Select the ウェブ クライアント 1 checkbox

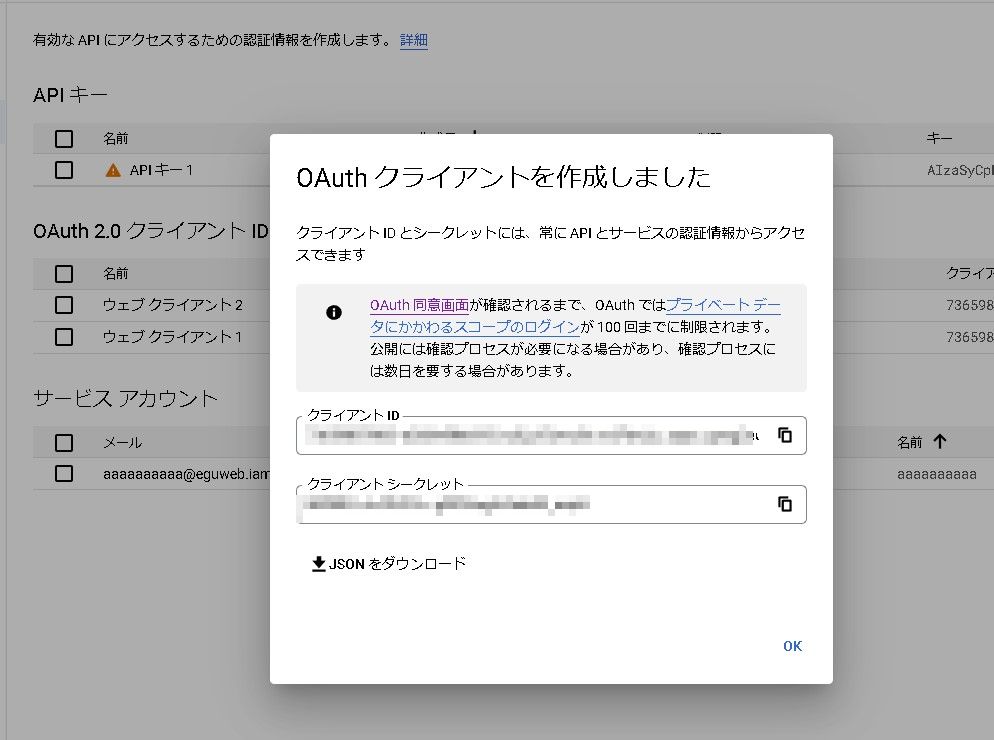click(64, 337)
